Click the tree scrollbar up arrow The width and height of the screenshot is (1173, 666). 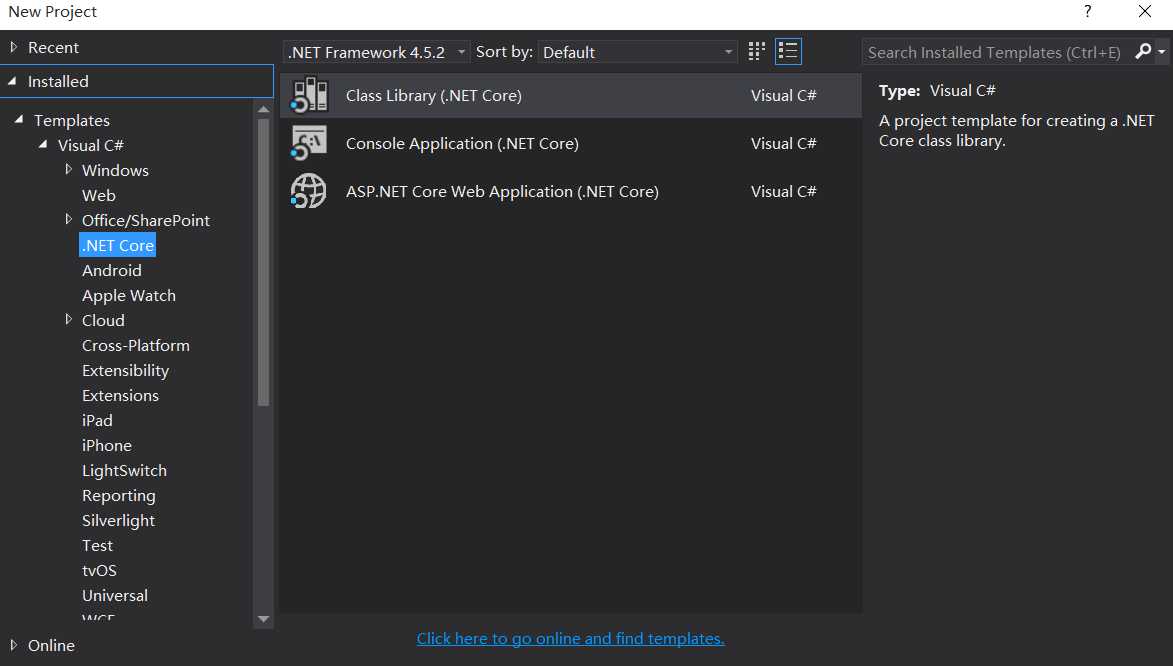pyautogui.click(x=263, y=109)
